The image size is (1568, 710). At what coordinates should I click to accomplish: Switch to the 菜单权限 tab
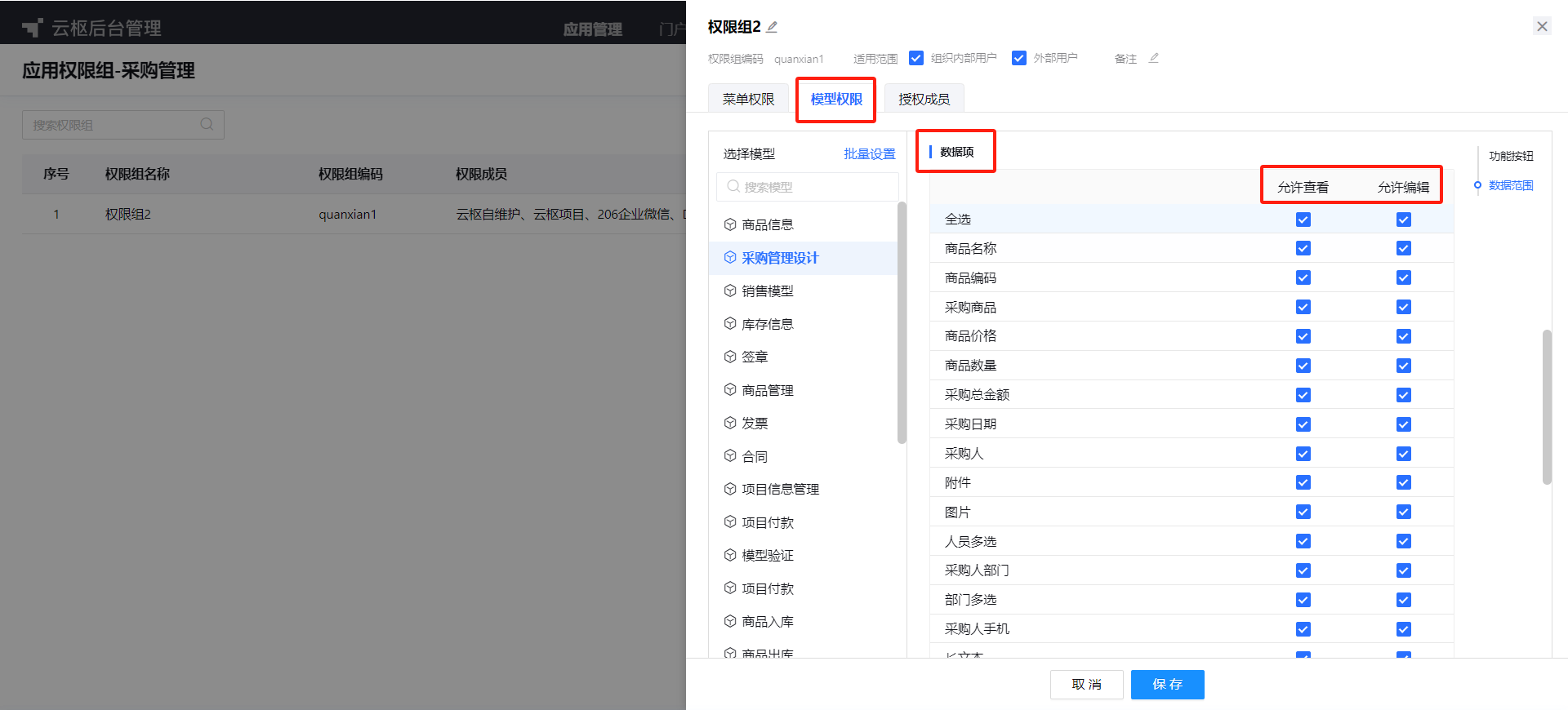748,99
